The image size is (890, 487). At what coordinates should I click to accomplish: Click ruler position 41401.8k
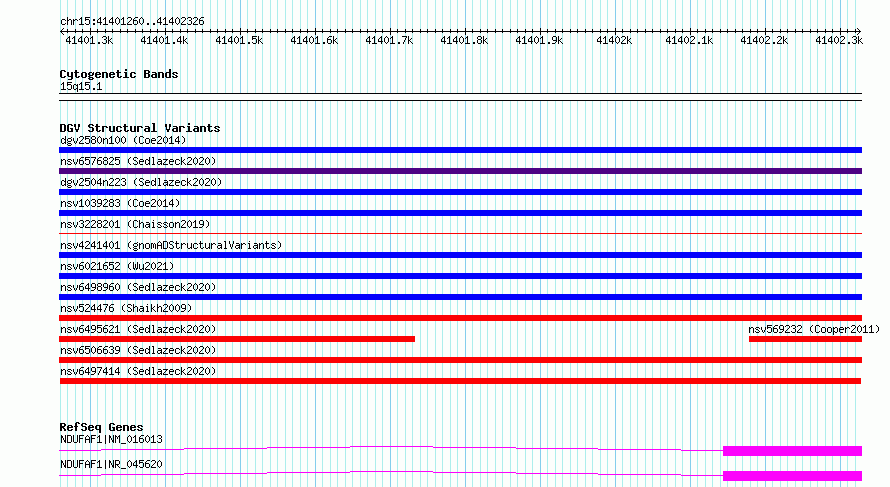(x=464, y=40)
